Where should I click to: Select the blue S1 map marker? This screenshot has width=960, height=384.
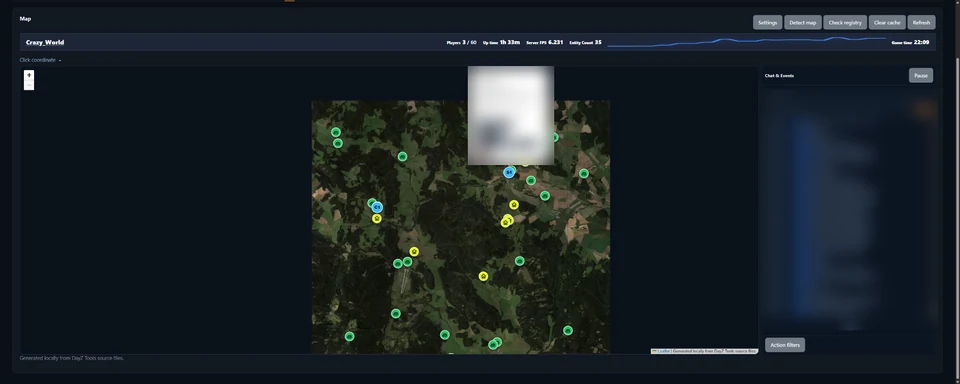509,173
